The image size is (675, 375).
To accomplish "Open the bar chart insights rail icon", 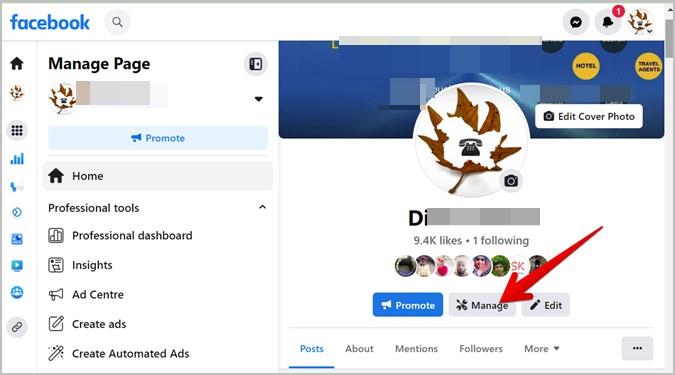I will coord(17,159).
